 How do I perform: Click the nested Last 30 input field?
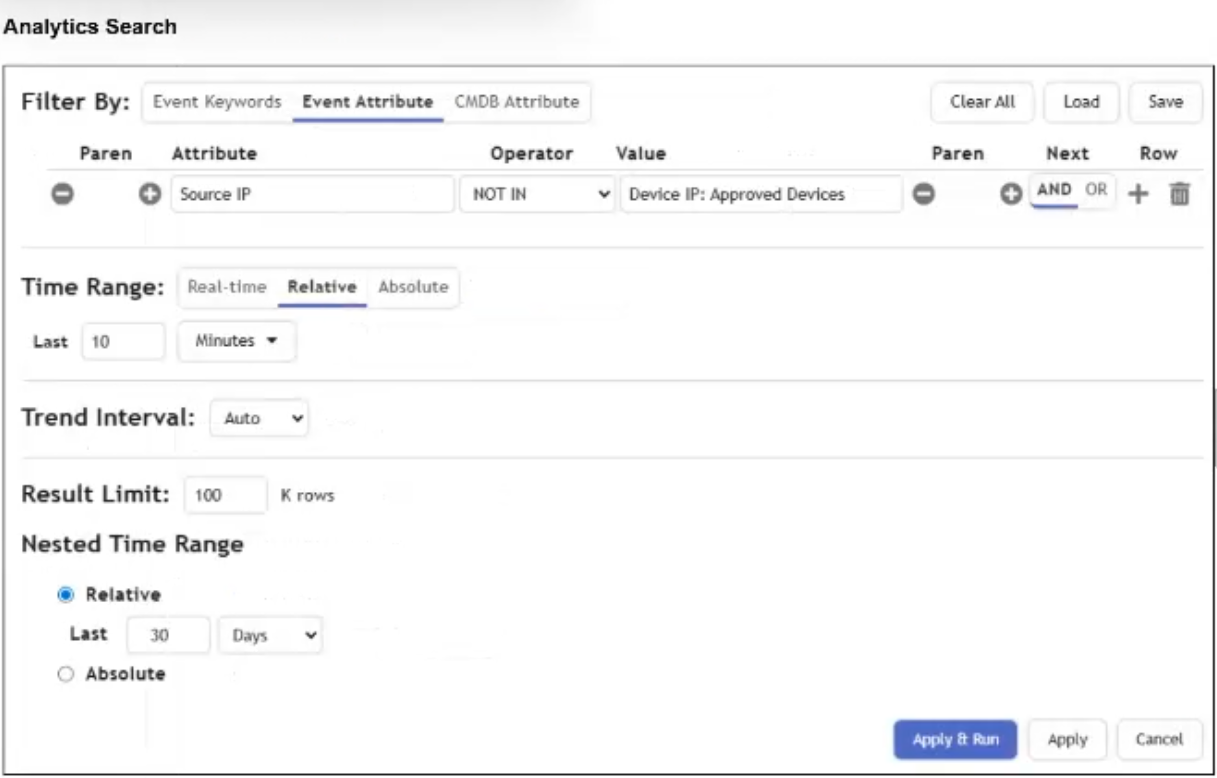point(169,635)
